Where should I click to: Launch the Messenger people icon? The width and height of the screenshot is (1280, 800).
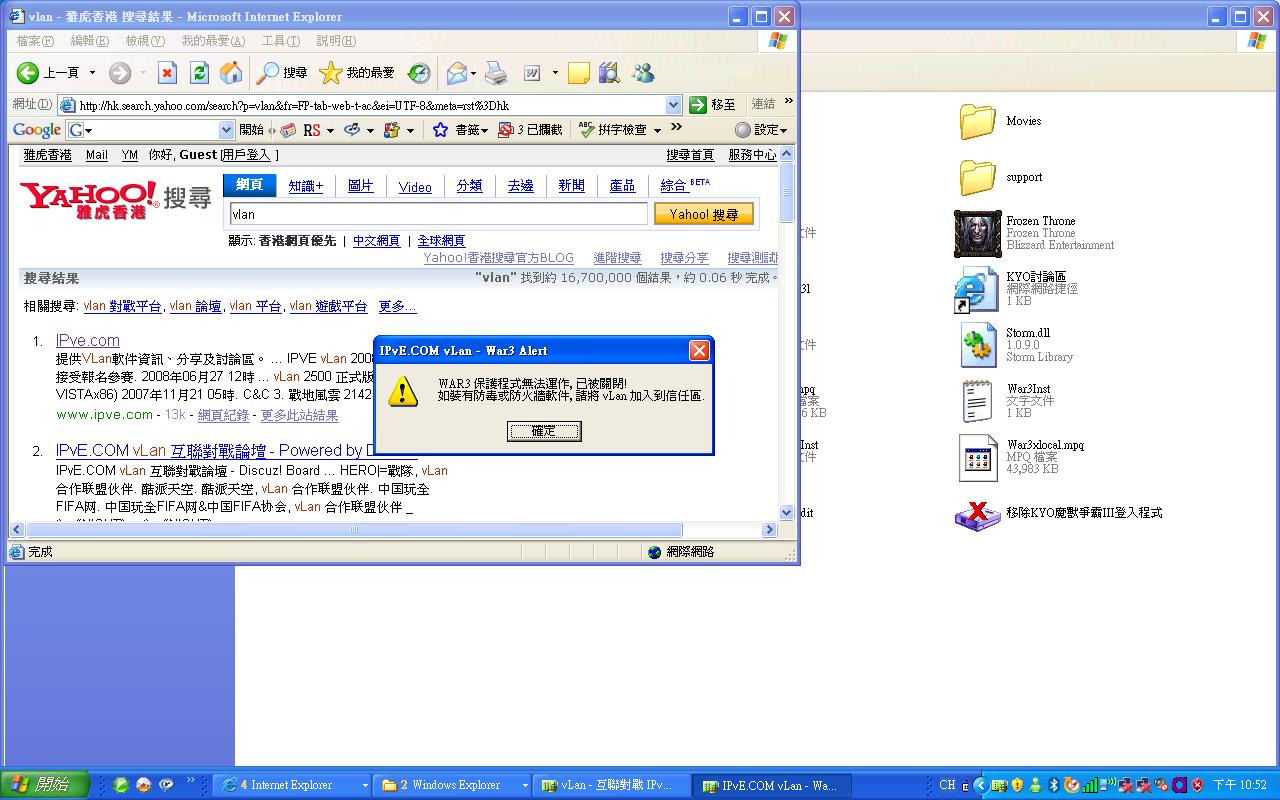click(643, 73)
